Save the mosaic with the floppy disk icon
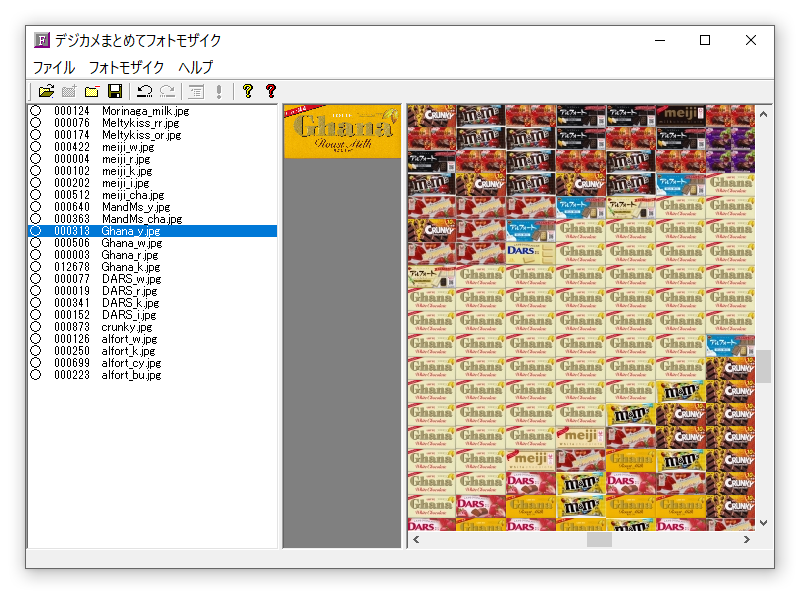The width and height of the screenshot is (800, 600). pyautogui.click(x=115, y=91)
